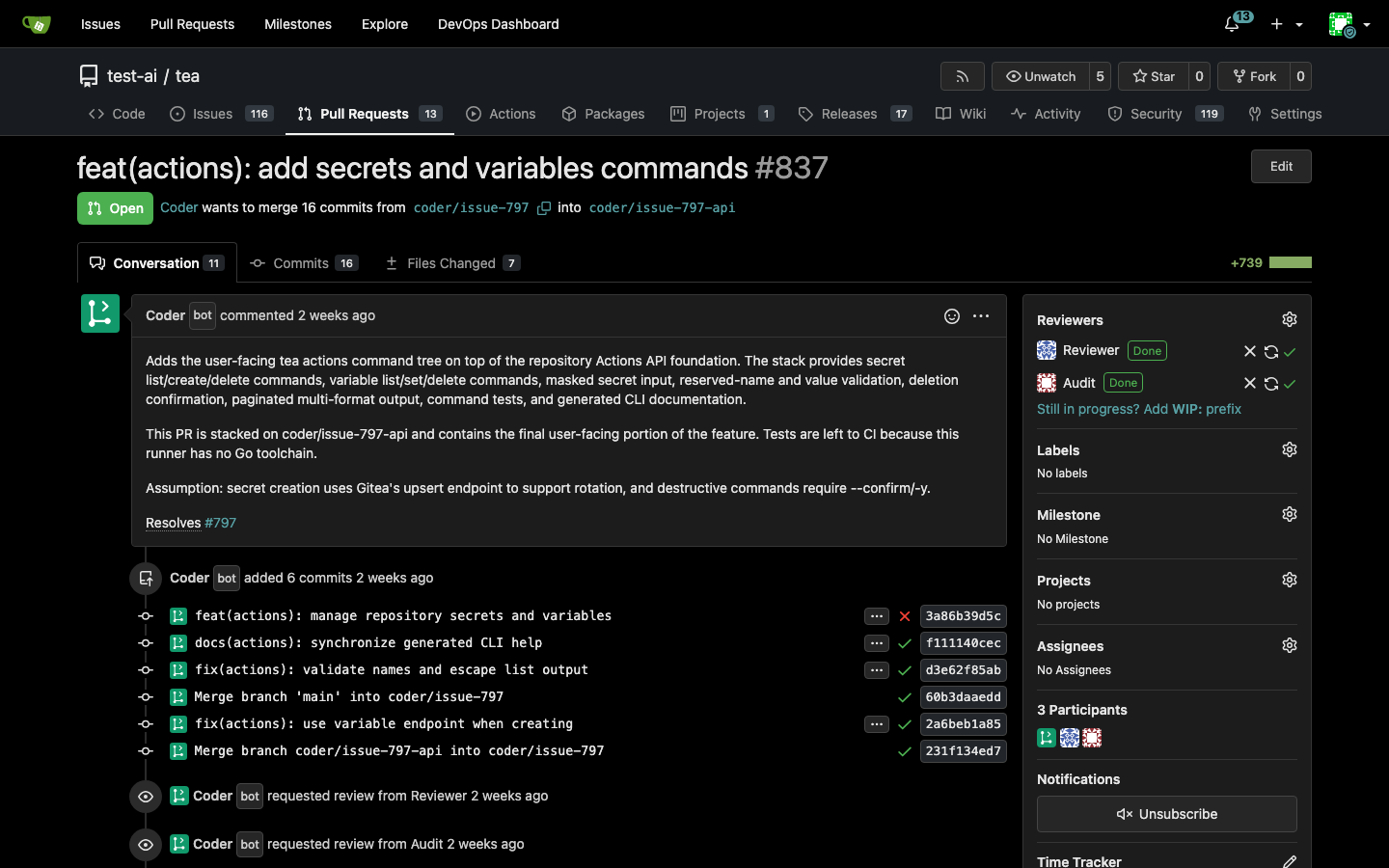Open the test-ai owner link
Screen dimensions: 1389x868
[132, 76]
